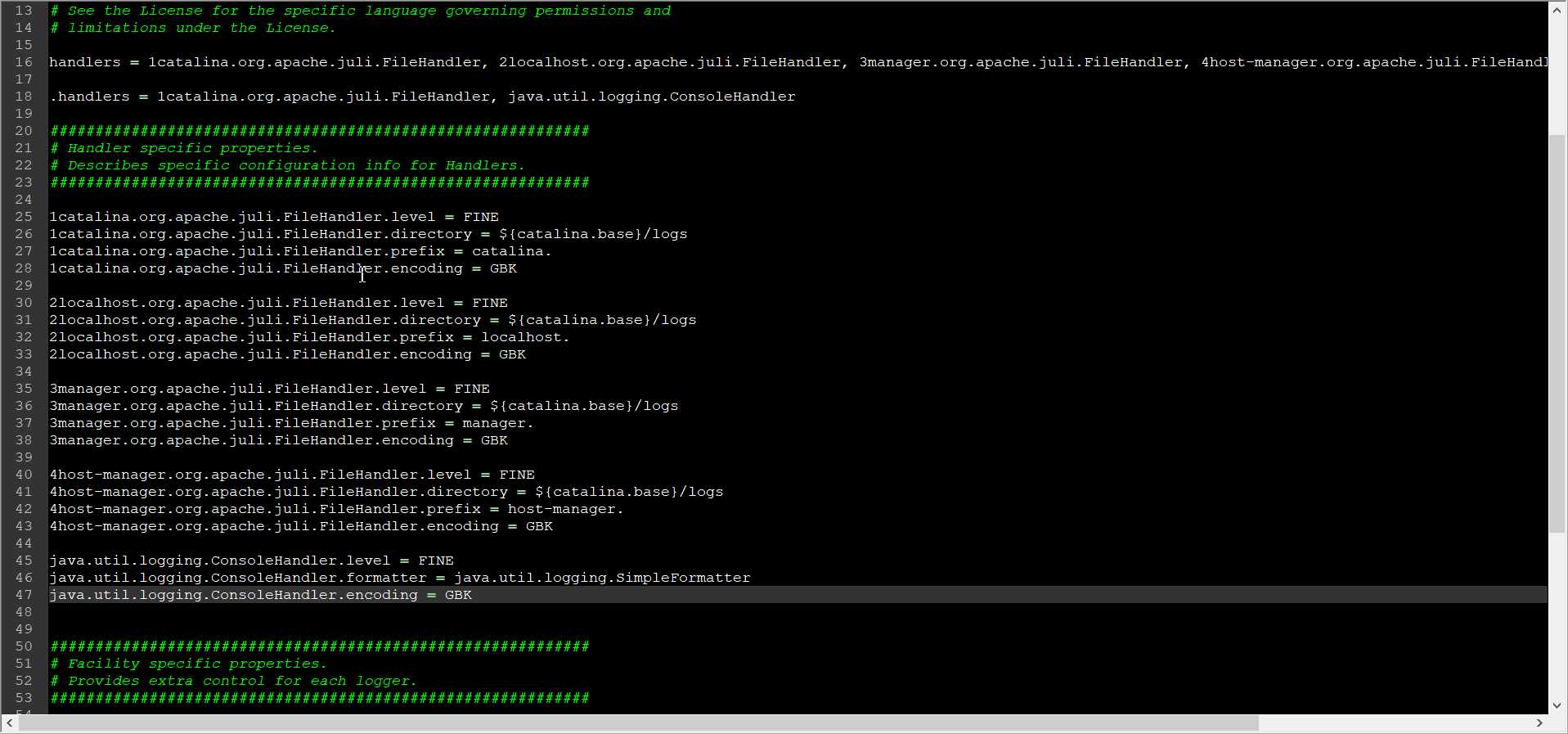Click 4host-manager directory line 41
Image resolution: width=1568 pixels, height=734 pixels.
pos(386,492)
